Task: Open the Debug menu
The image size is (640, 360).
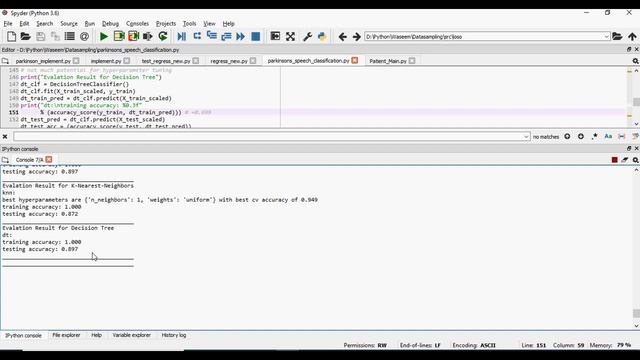Action: coord(110,24)
